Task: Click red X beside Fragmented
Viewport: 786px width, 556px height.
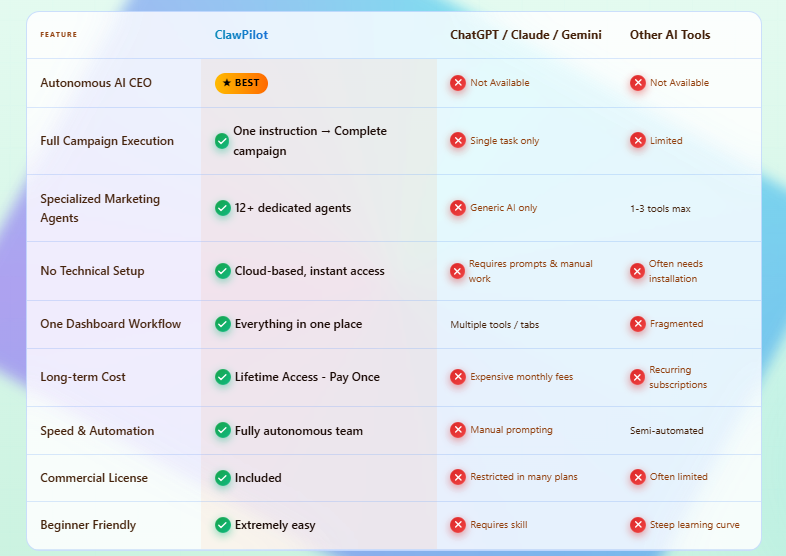Action: (638, 324)
